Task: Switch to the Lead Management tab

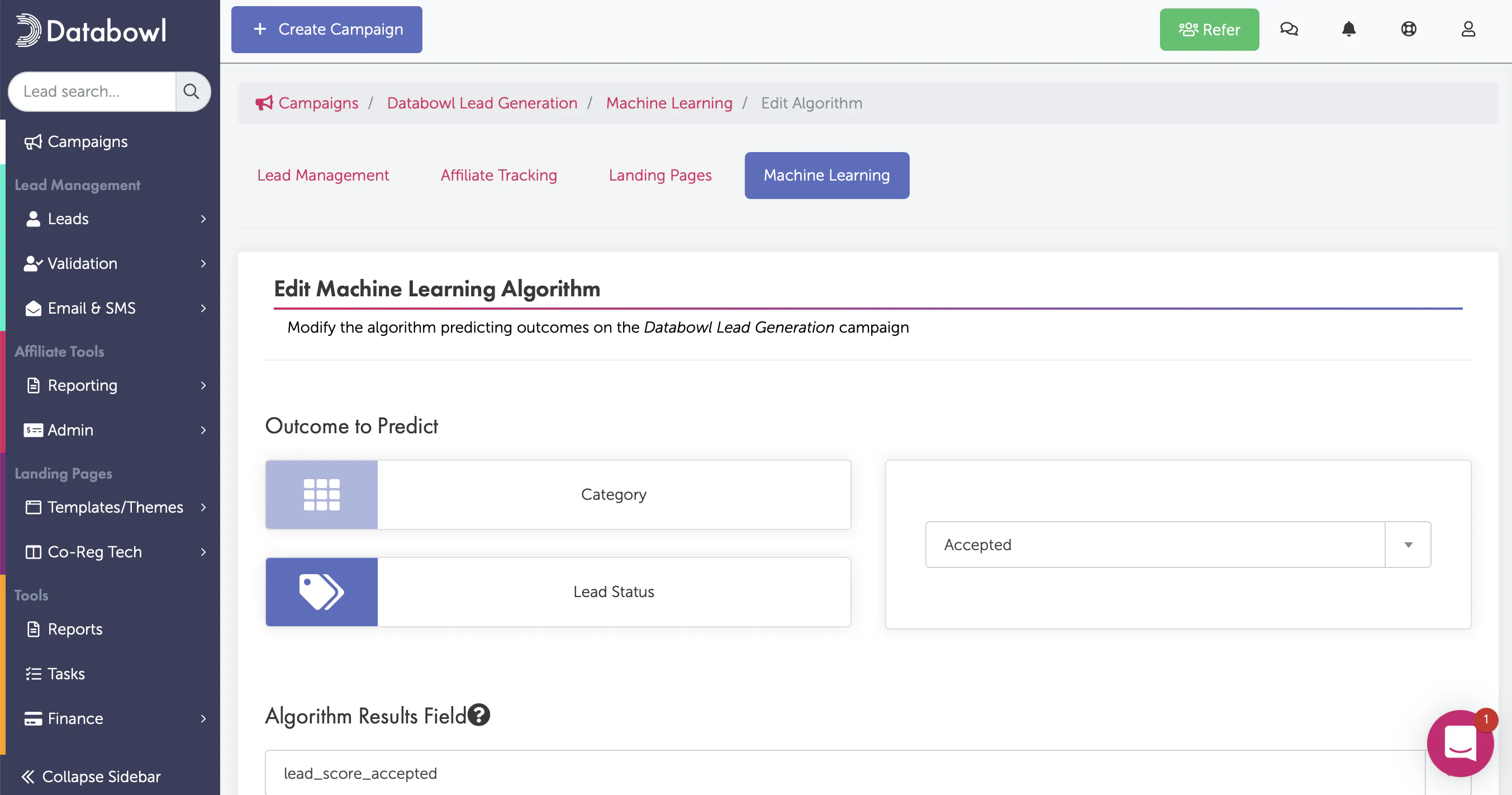Action: coord(323,175)
